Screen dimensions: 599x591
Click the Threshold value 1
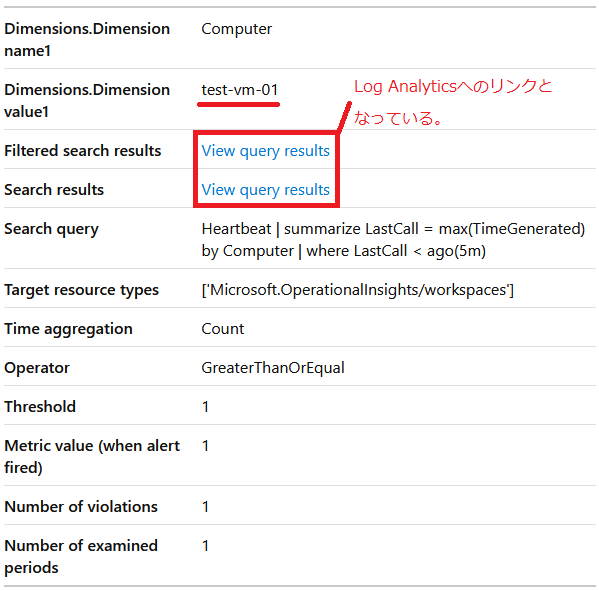(x=206, y=407)
